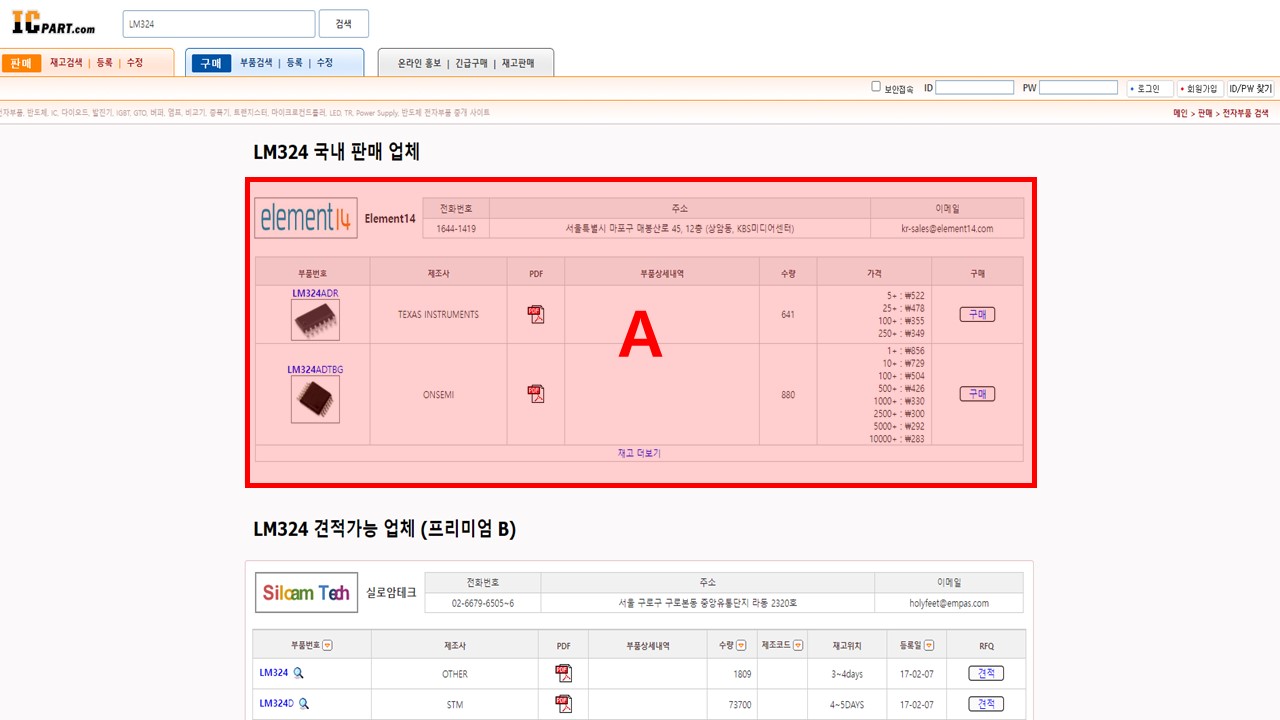This screenshot has height=720, width=1280.
Task: Sort by 등록일 column dropdown arrow
Action: tap(929, 645)
